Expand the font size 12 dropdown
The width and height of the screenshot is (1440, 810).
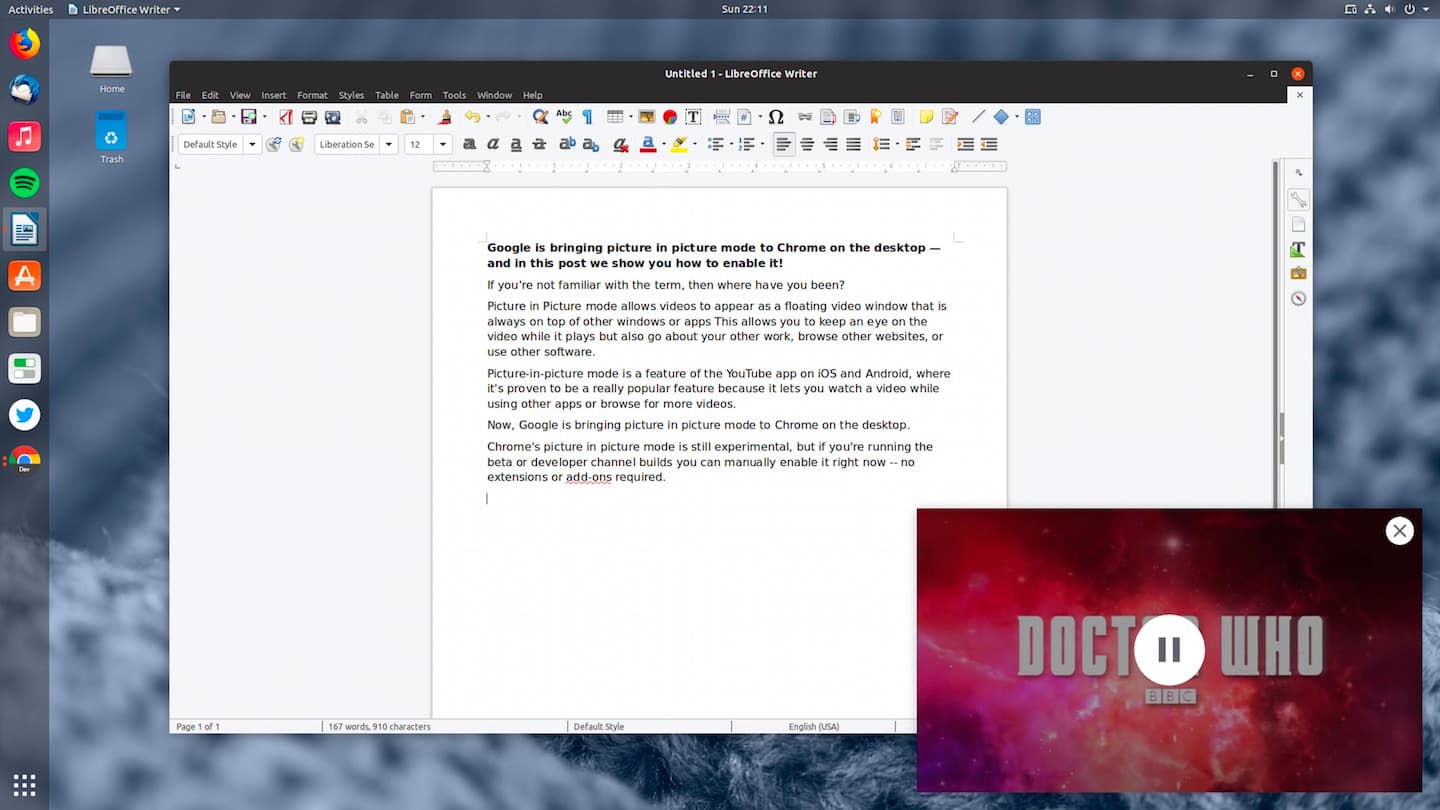coord(443,144)
